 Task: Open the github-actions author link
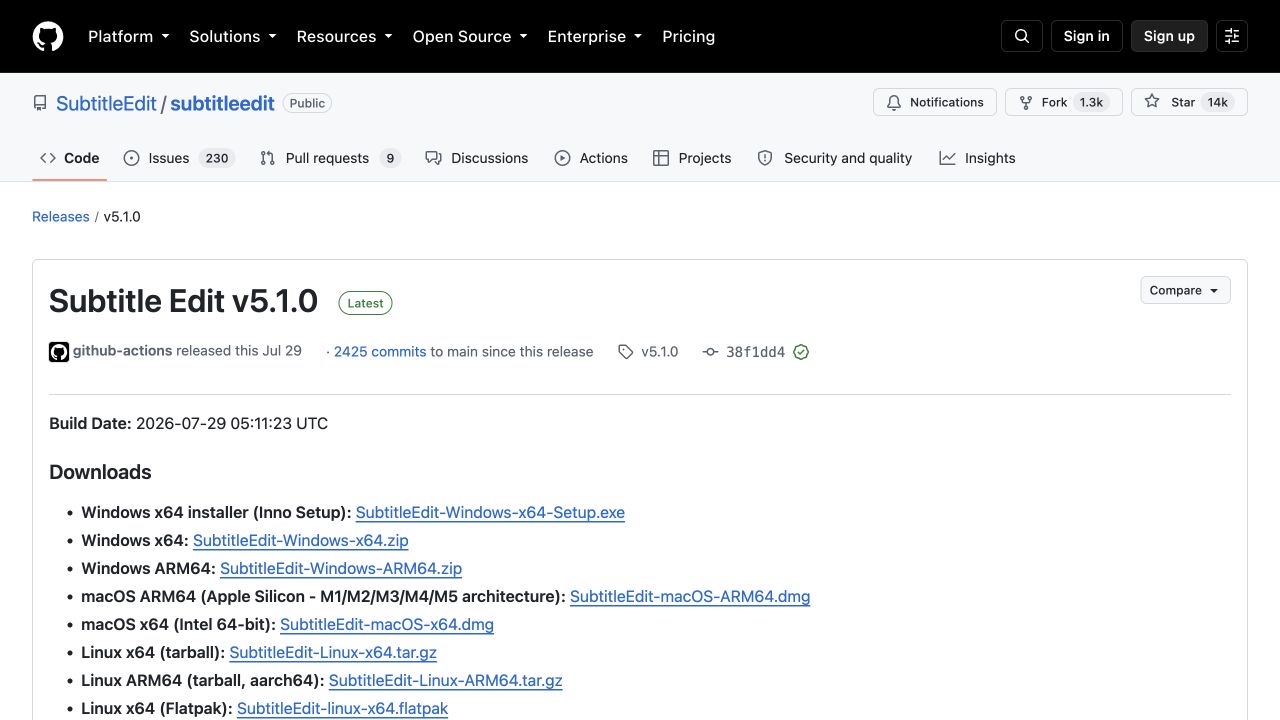click(123, 351)
